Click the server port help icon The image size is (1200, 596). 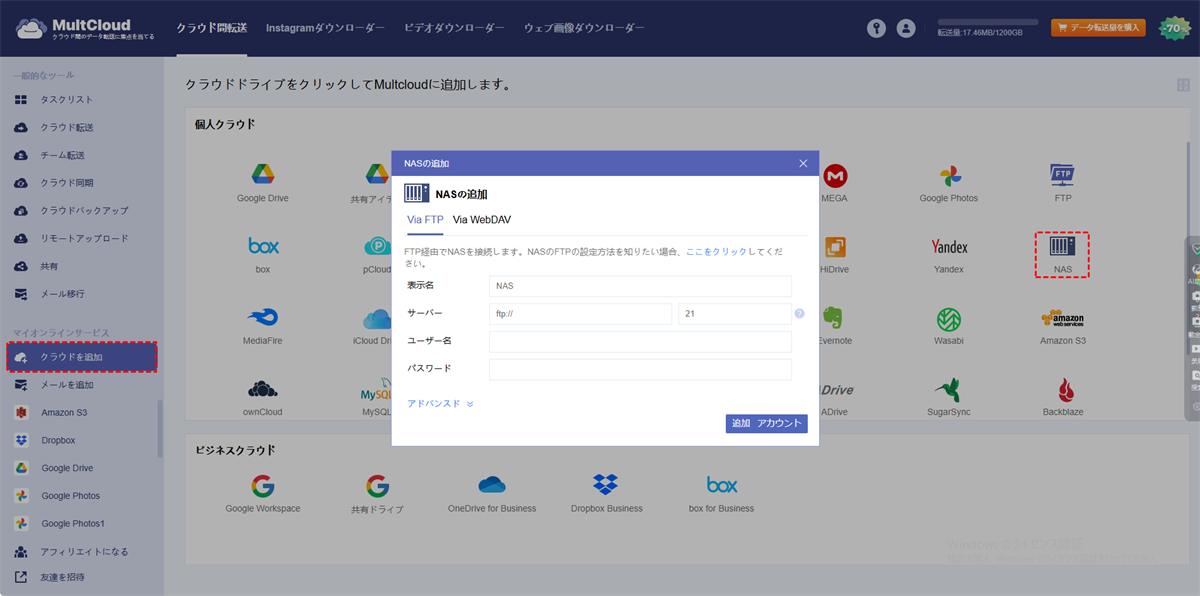[x=799, y=314]
